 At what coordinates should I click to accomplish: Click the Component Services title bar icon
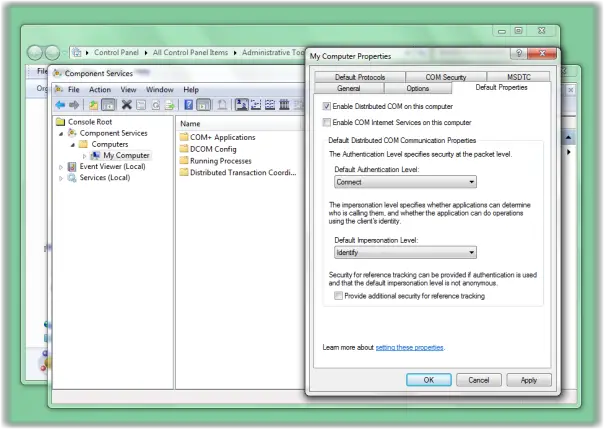click(x=57, y=73)
